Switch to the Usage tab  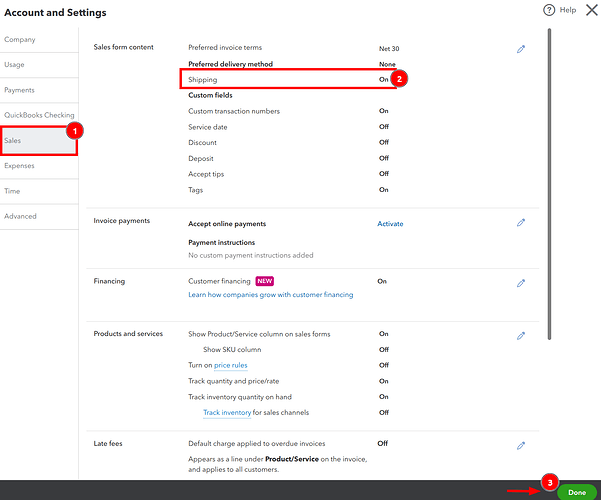[x=17, y=65]
